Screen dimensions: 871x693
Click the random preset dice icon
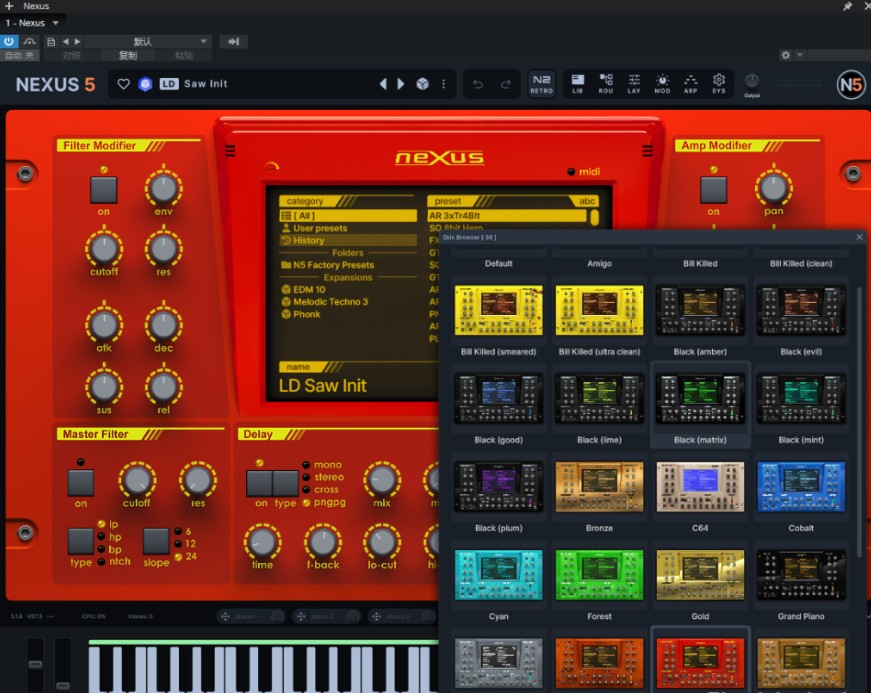(422, 84)
